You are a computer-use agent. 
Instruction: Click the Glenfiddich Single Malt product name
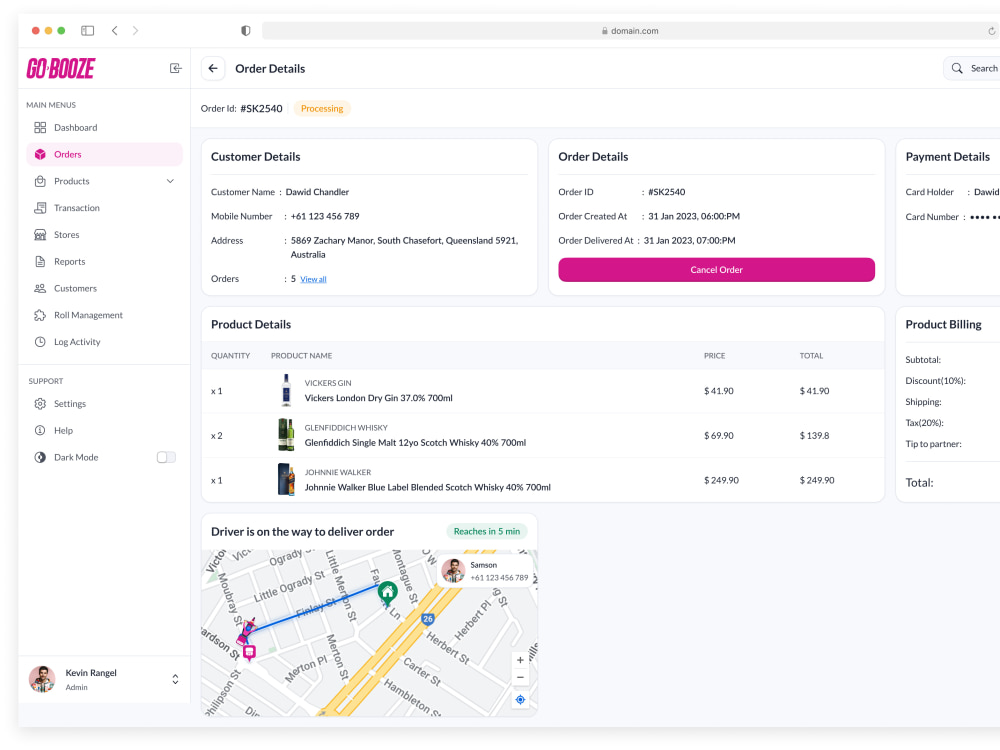click(x=415, y=443)
